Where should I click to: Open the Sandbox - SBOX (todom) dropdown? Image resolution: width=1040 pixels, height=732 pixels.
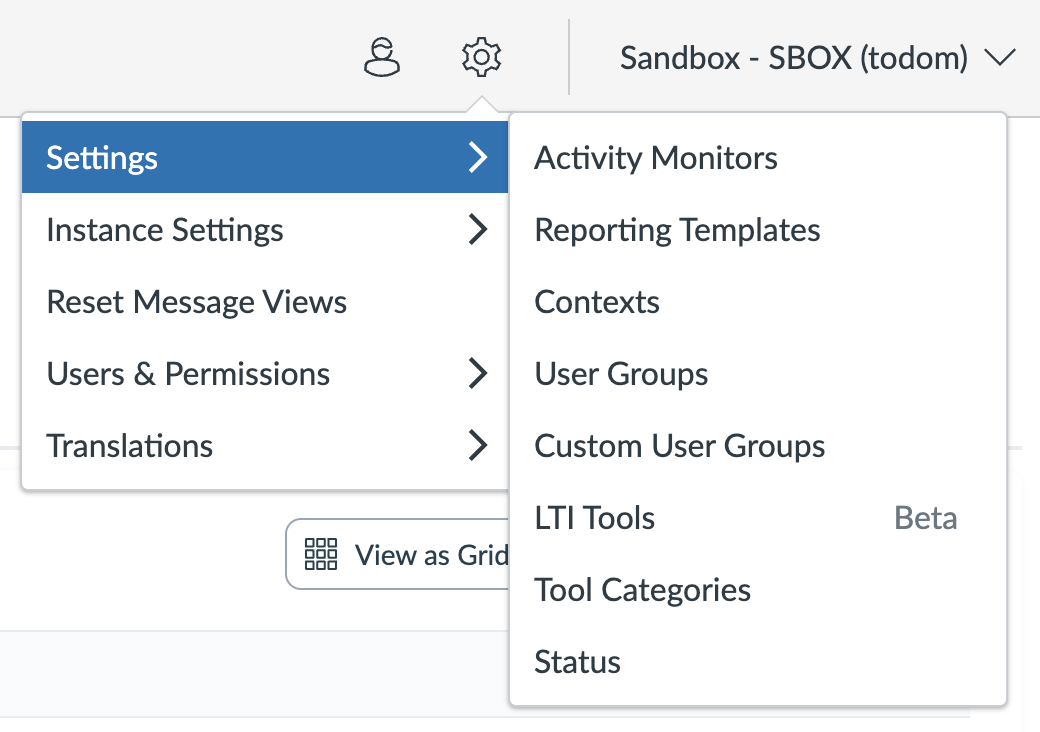pyautogui.click(x=817, y=58)
